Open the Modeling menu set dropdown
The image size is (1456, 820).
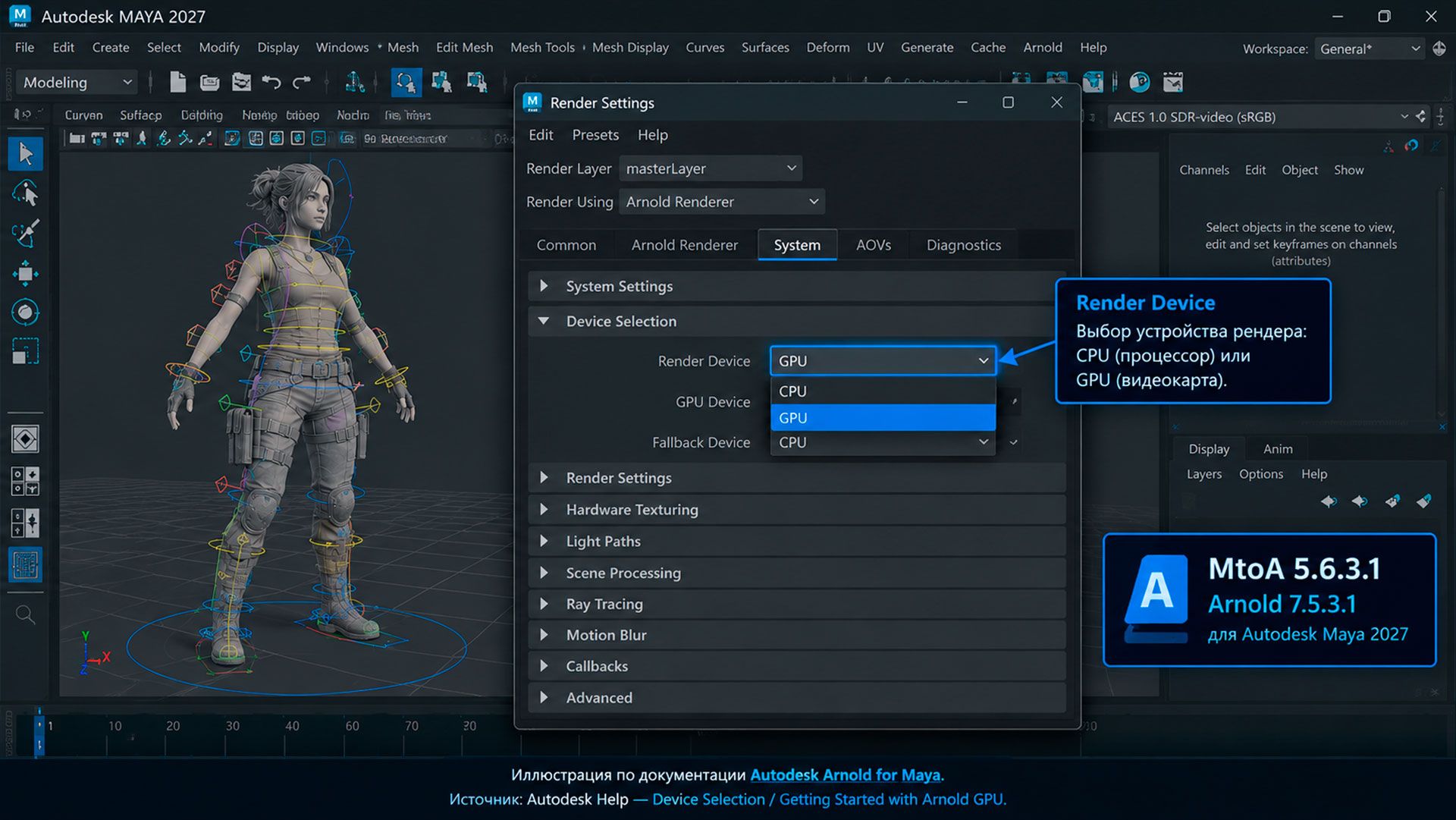(76, 82)
